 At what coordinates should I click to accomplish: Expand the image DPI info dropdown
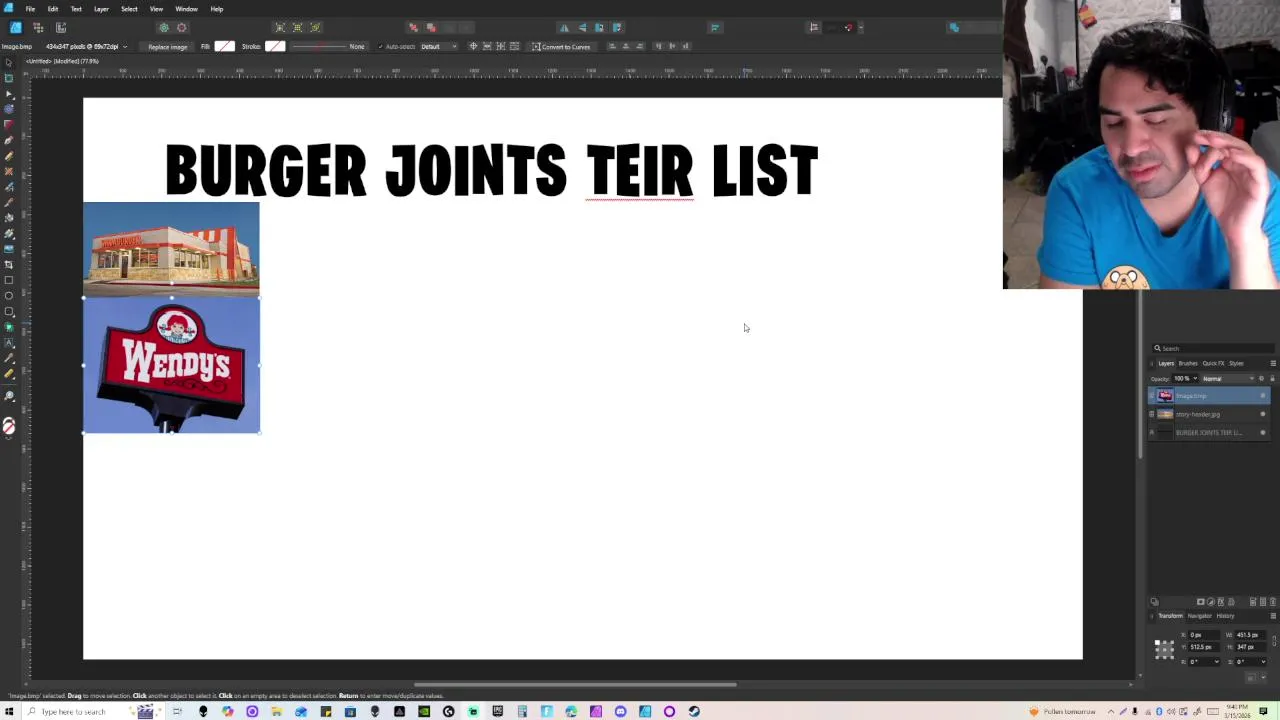(124, 47)
